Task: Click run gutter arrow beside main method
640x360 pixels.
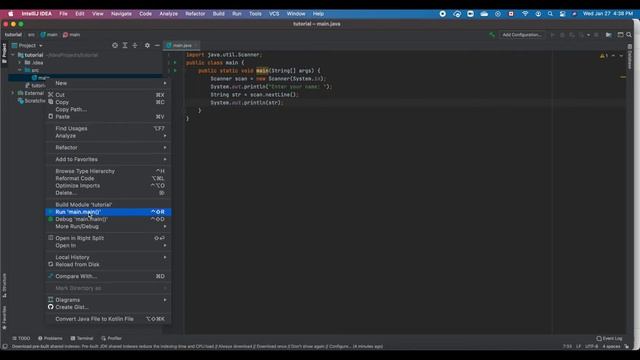Action: click(x=175, y=71)
